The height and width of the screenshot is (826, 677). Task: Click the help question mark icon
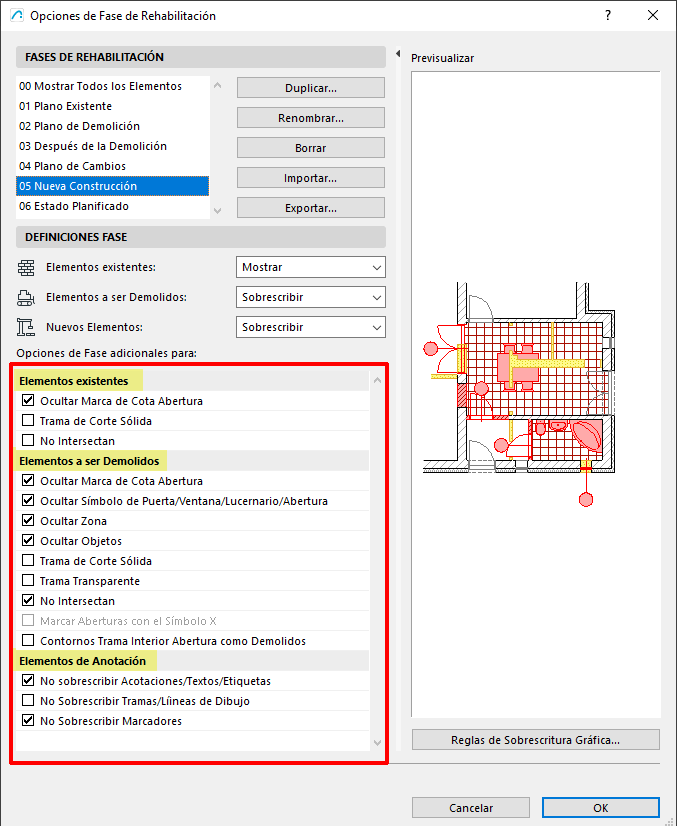[608, 15]
